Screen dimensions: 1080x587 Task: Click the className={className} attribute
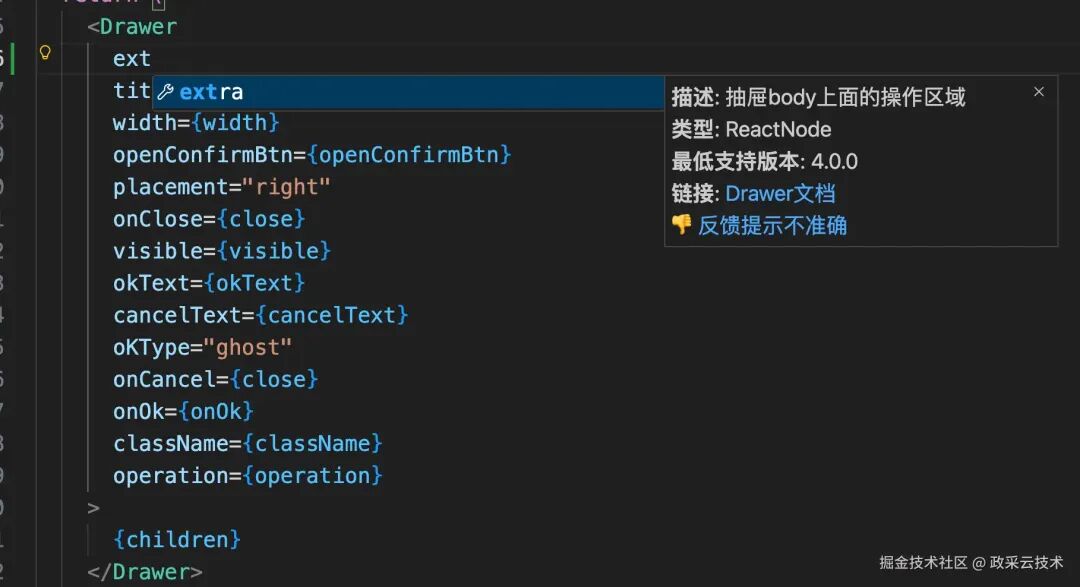coord(246,443)
